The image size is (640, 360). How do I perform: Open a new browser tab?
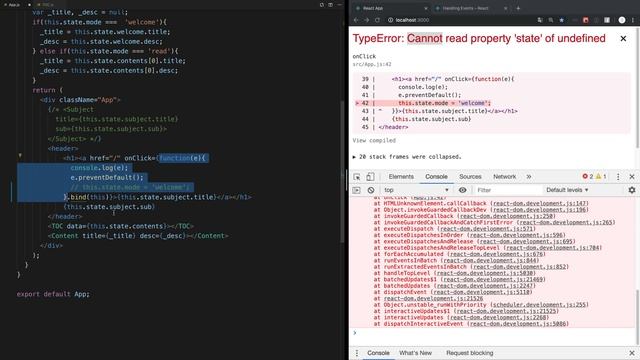pos(518,8)
